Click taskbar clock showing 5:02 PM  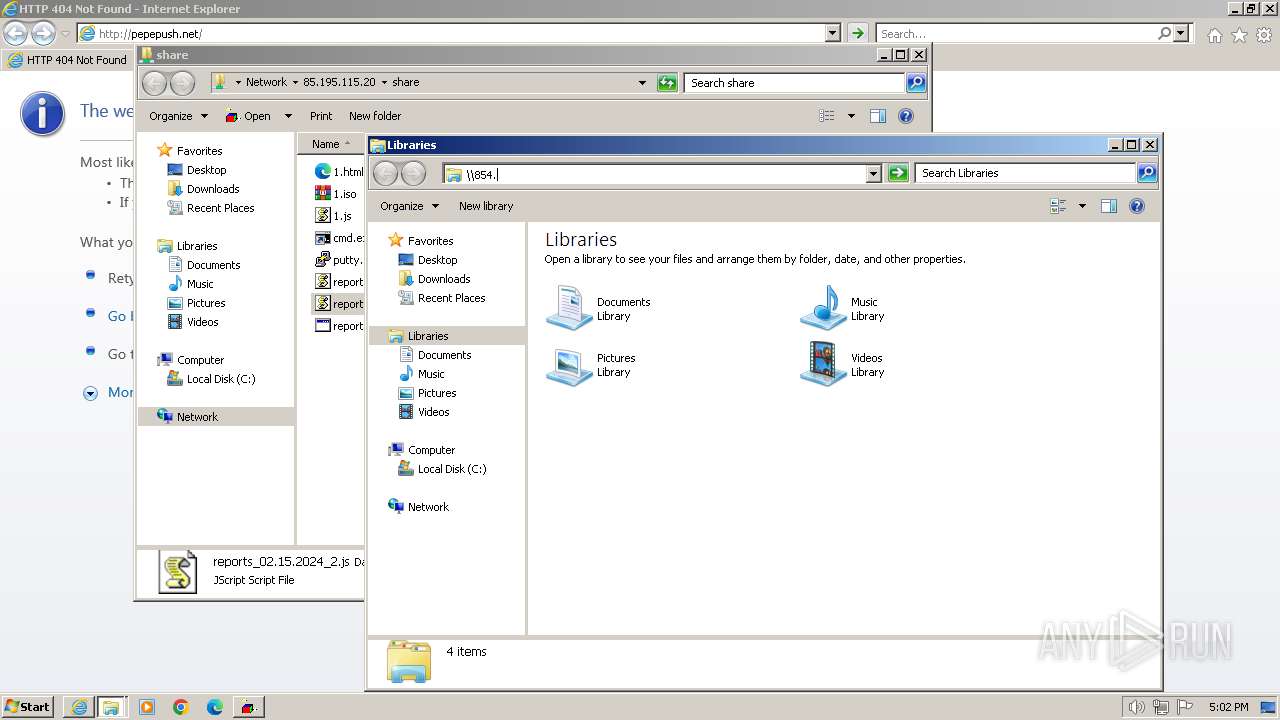pyautogui.click(x=1228, y=707)
